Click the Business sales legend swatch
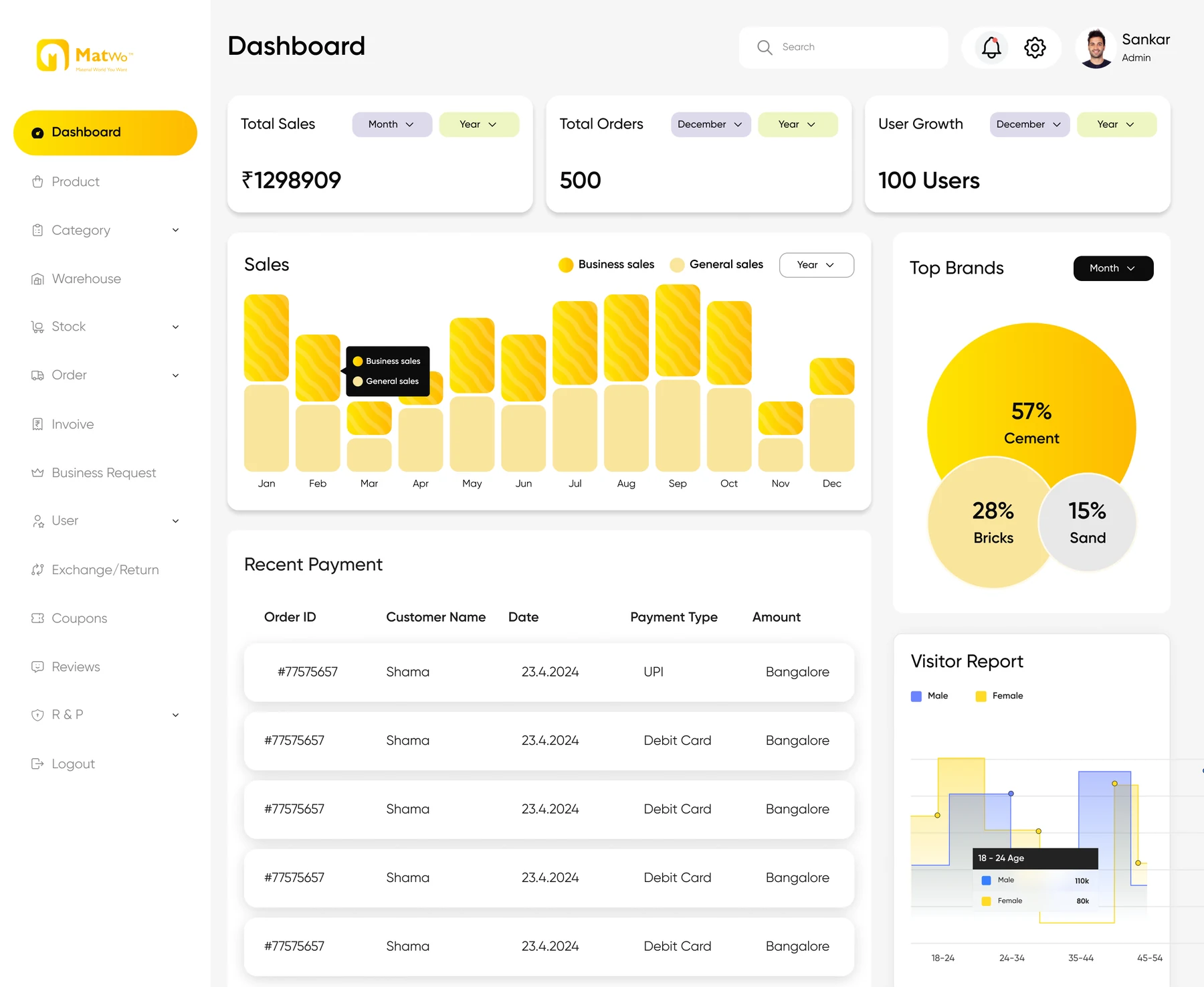 tap(566, 265)
